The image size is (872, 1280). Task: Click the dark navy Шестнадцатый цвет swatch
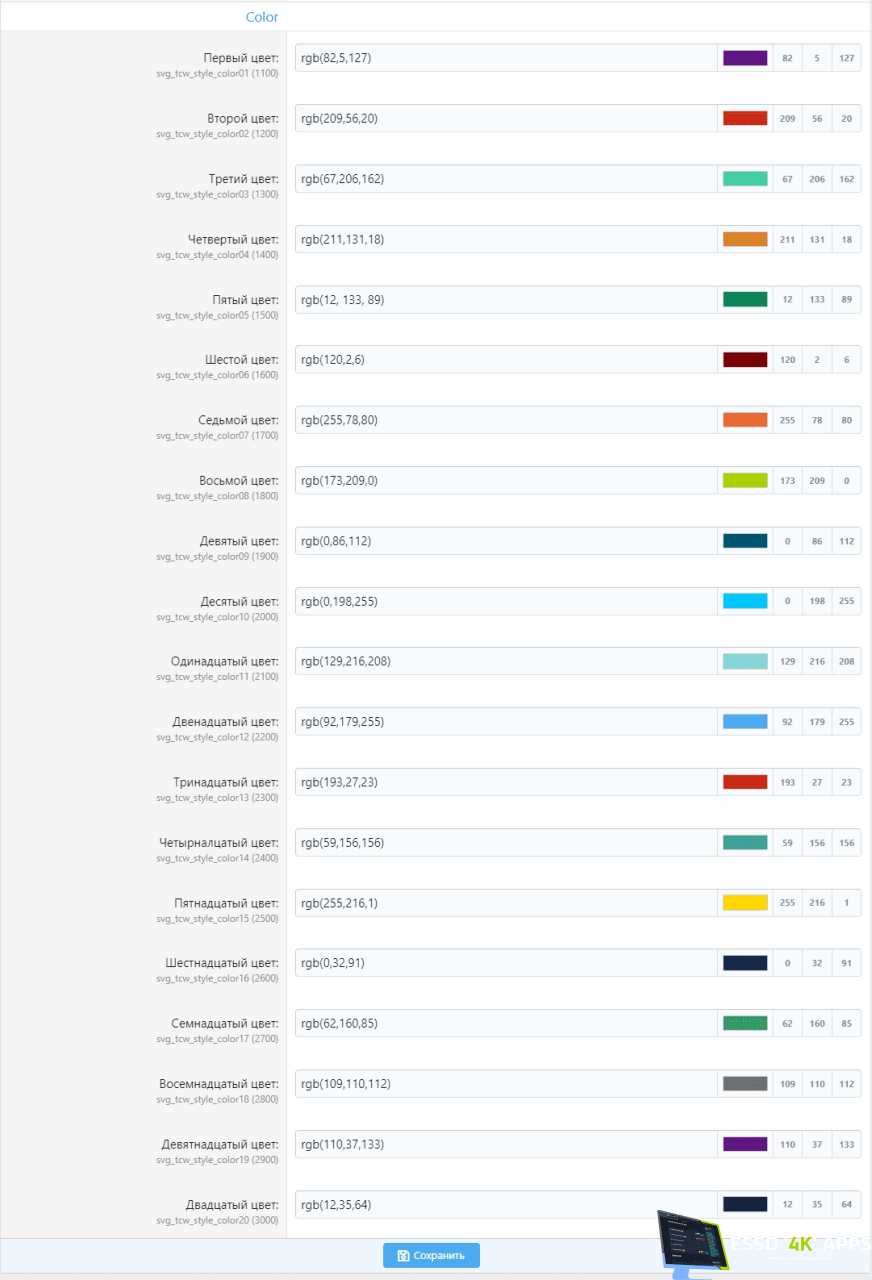point(745,963)
